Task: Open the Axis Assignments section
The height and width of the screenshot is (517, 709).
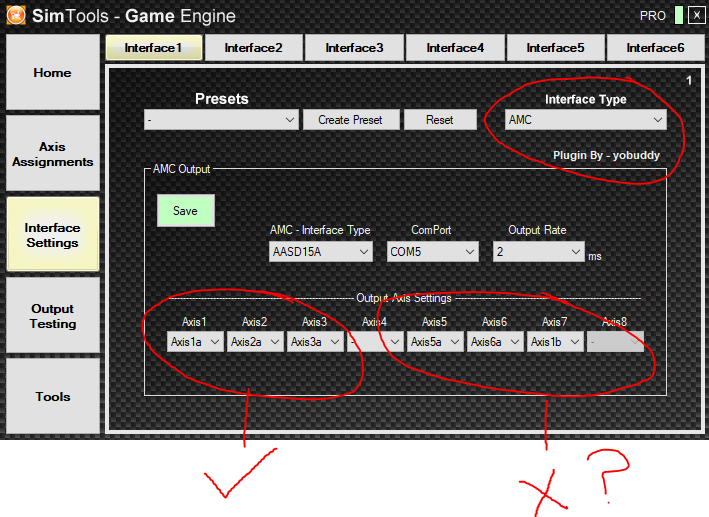Action: tap(52, 154)
